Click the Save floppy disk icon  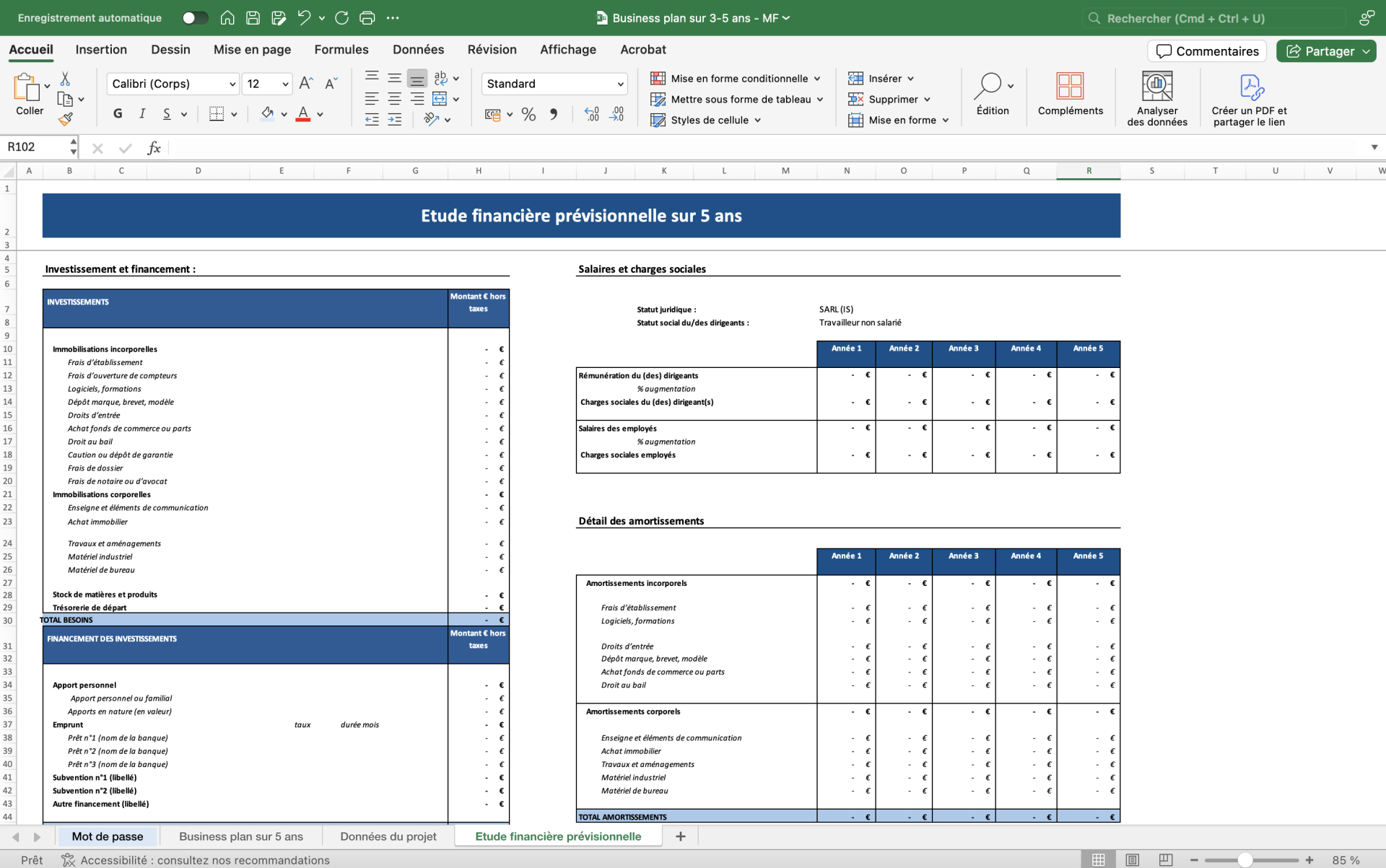[253, 18]
